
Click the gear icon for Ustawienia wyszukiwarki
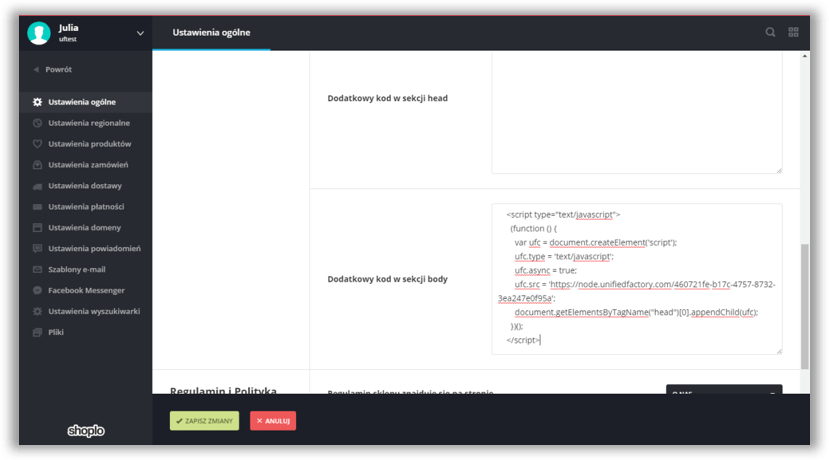pos(37,311)
